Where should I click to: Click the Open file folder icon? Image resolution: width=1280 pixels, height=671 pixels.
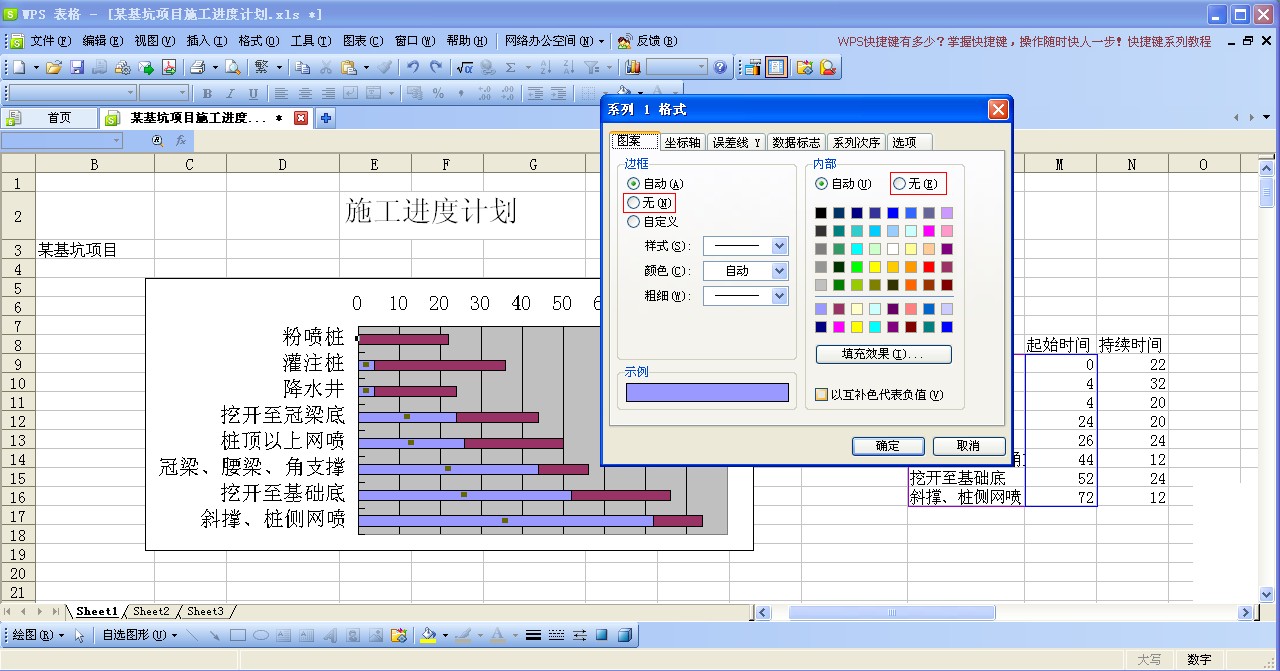(54, 68)
